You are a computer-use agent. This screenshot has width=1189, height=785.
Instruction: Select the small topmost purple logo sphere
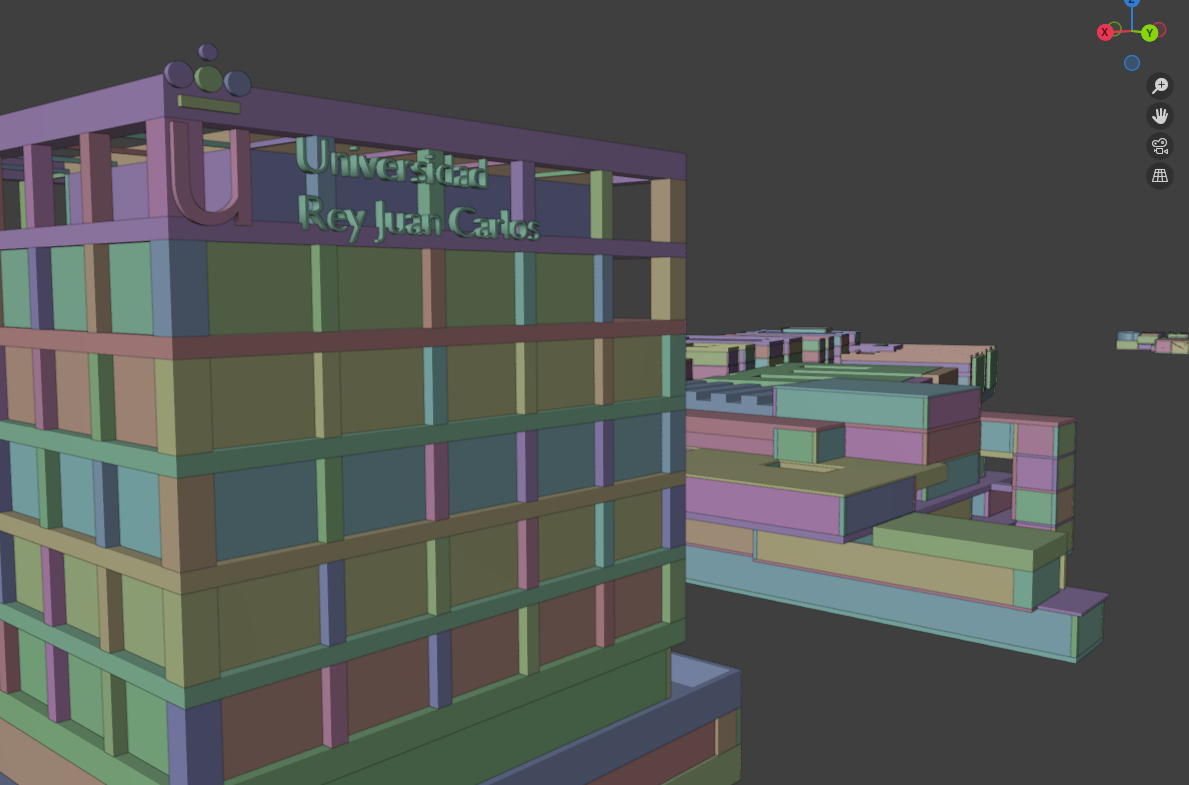coord(208,52)
